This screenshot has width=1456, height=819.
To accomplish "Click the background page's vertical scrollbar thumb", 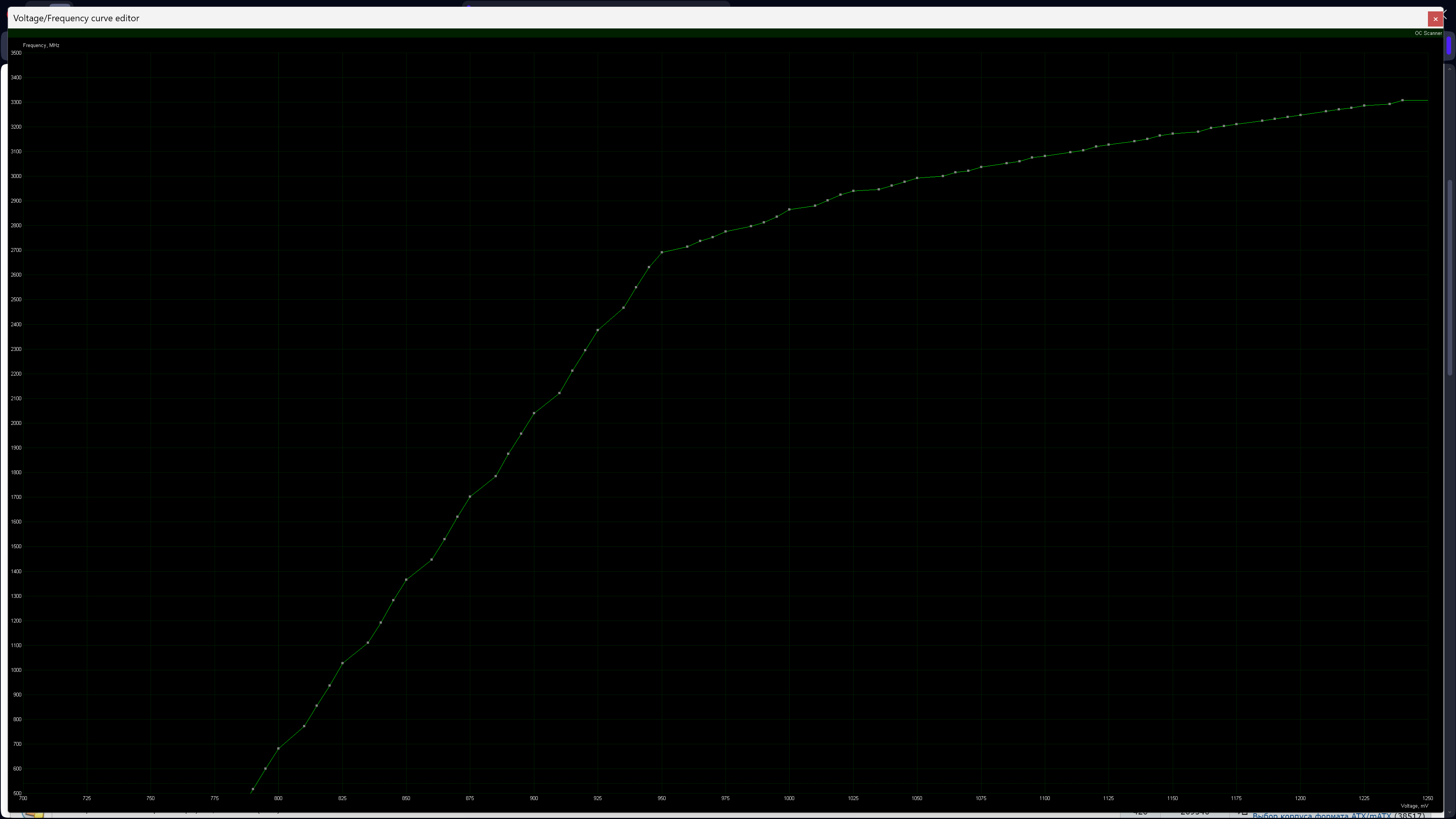I will [x=1450, y=277].
